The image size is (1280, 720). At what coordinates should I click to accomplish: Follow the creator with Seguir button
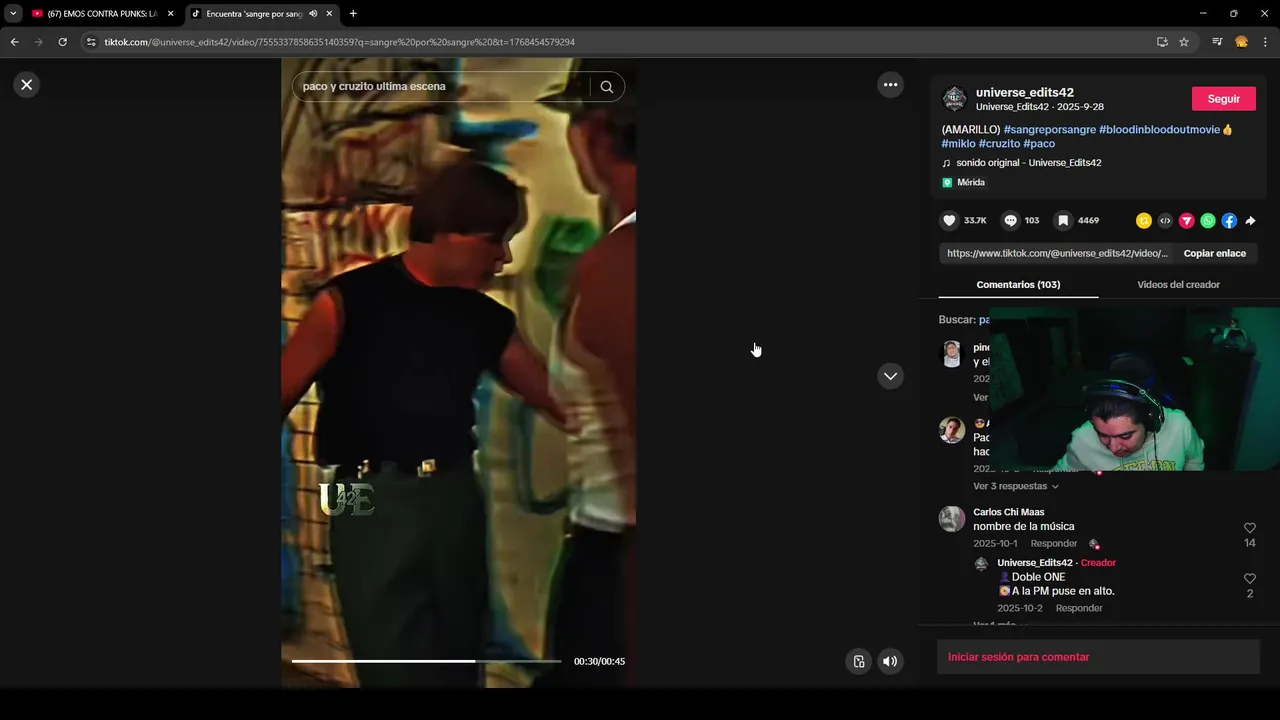coord(1223,99)
